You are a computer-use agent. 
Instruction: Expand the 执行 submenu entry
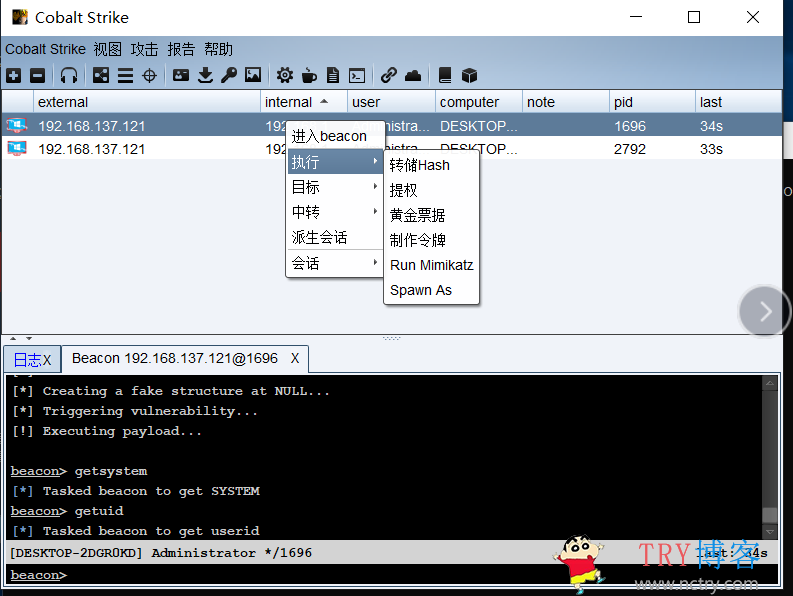335,162
